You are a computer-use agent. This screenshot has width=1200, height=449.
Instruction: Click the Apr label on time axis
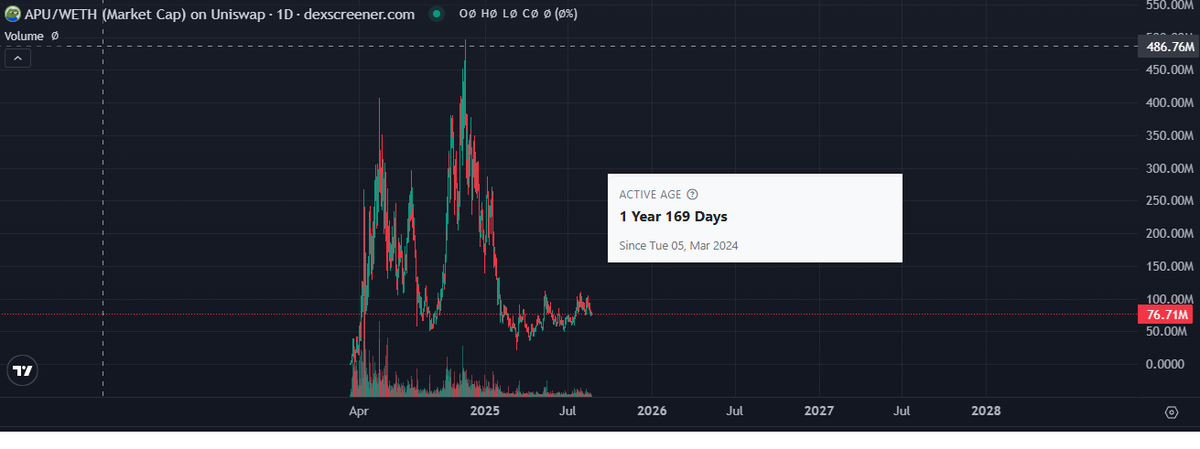357,411
